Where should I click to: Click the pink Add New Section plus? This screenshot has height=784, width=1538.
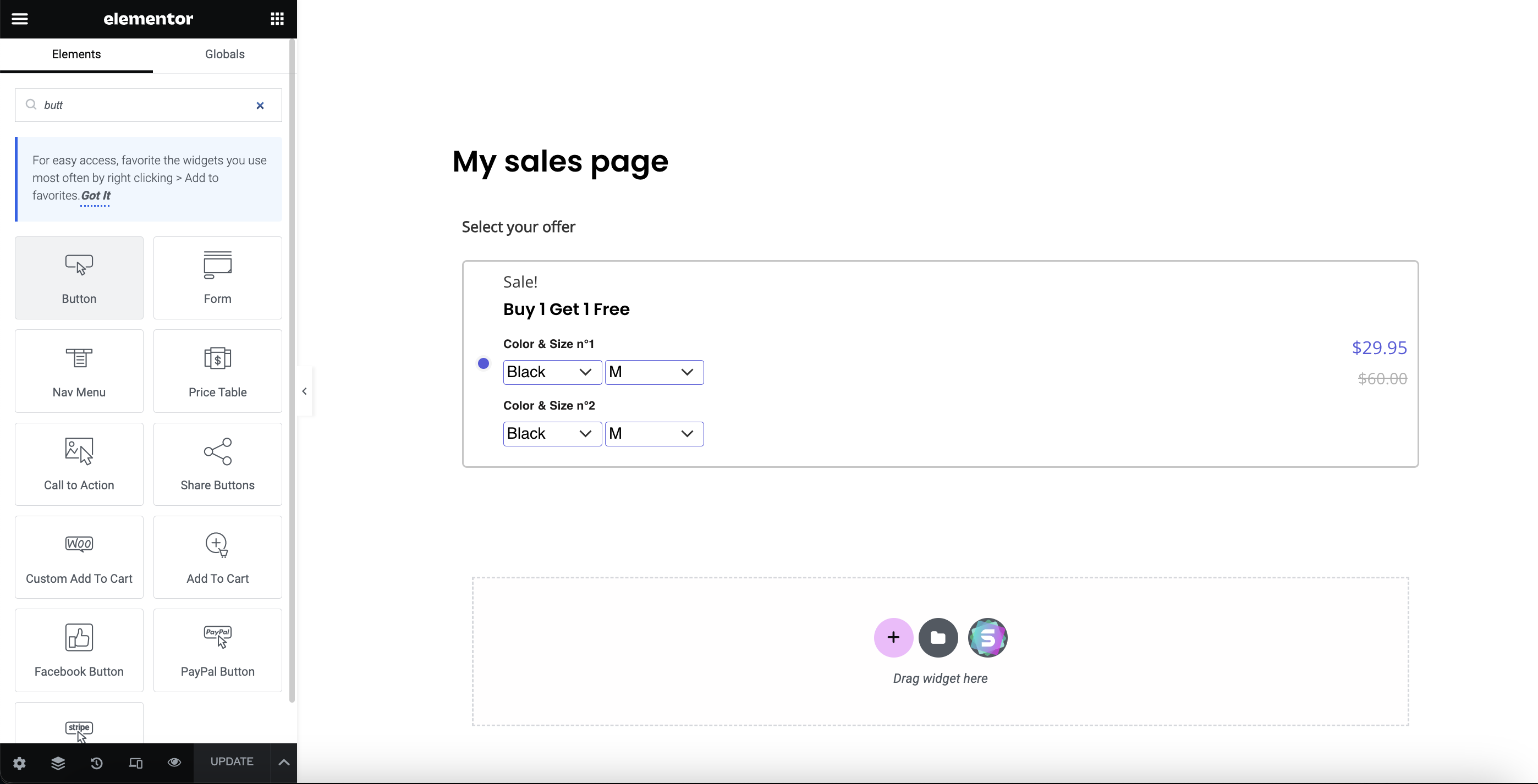[893, 637]
